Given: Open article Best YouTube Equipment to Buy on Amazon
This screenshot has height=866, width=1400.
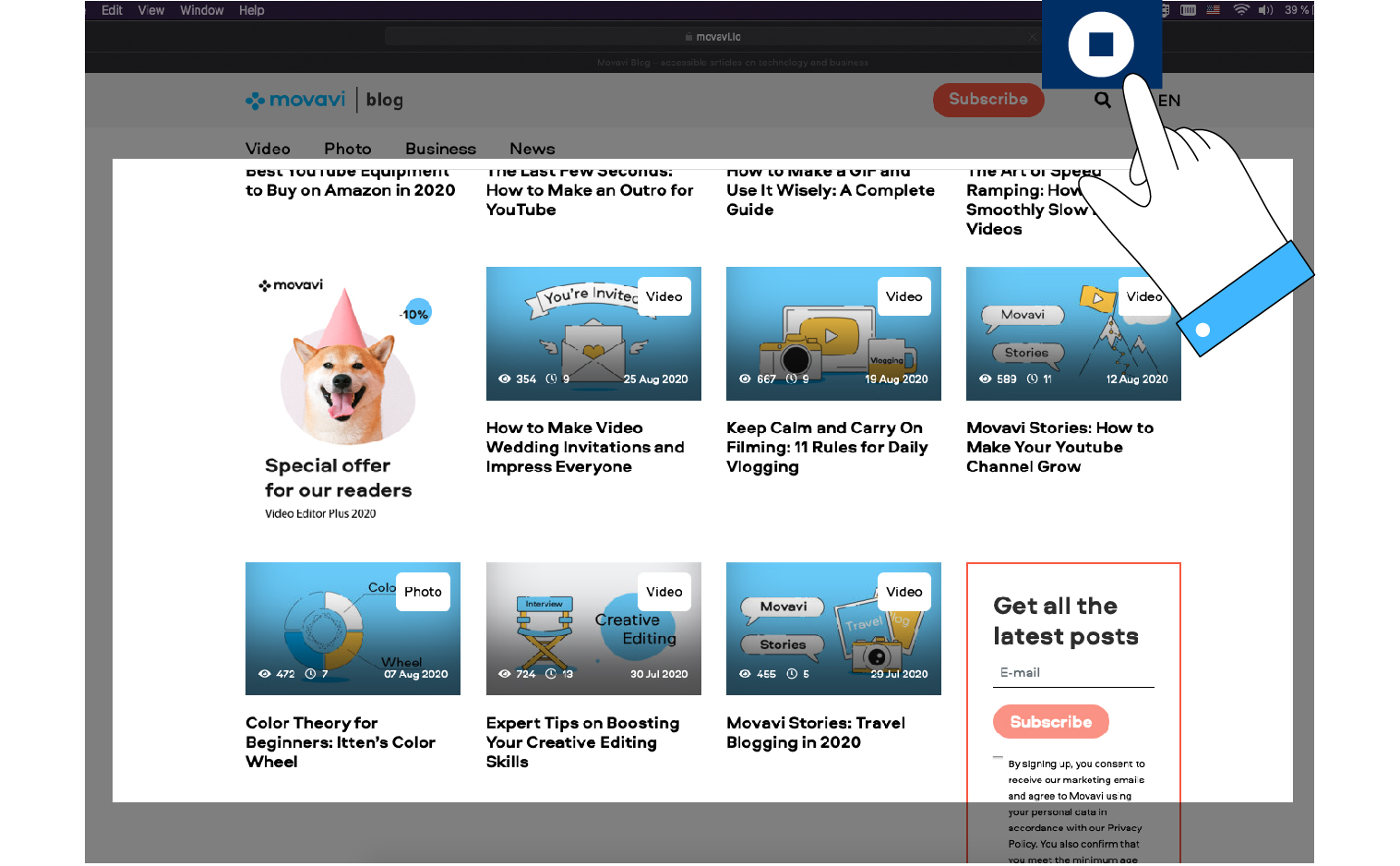Looking at the screenshot, I should 351,182.
